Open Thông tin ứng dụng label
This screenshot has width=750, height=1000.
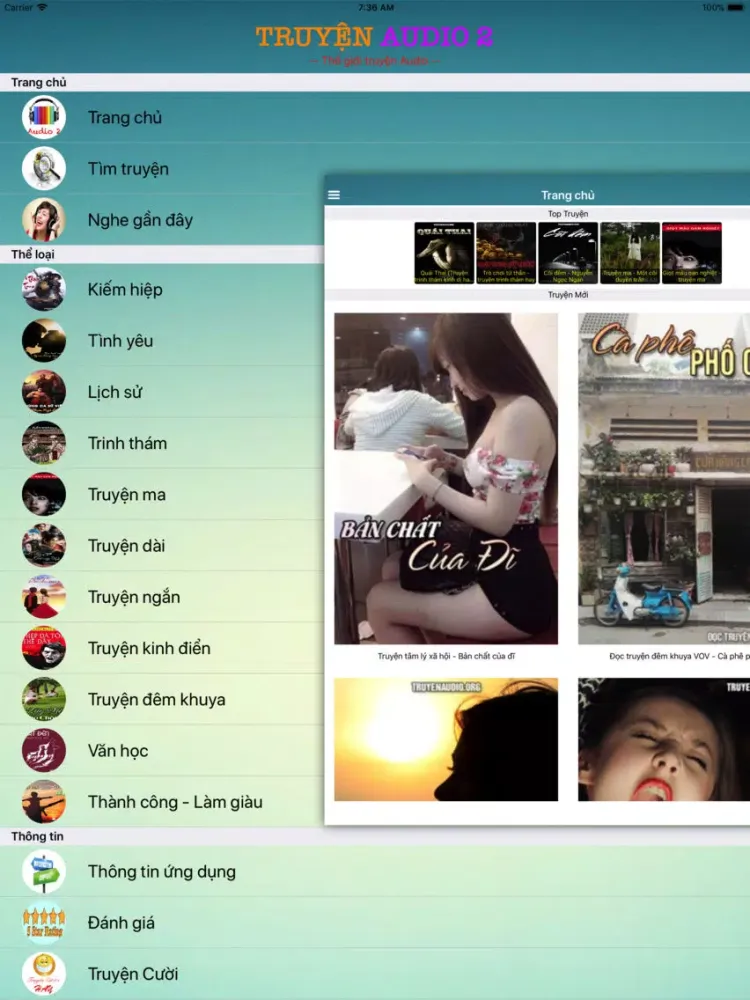point(162,872)
